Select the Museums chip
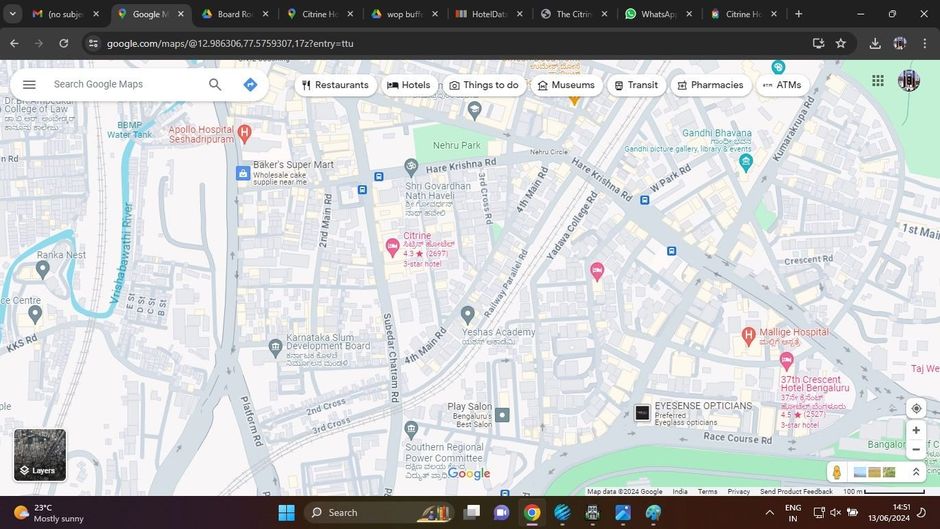 click(567, 85)
